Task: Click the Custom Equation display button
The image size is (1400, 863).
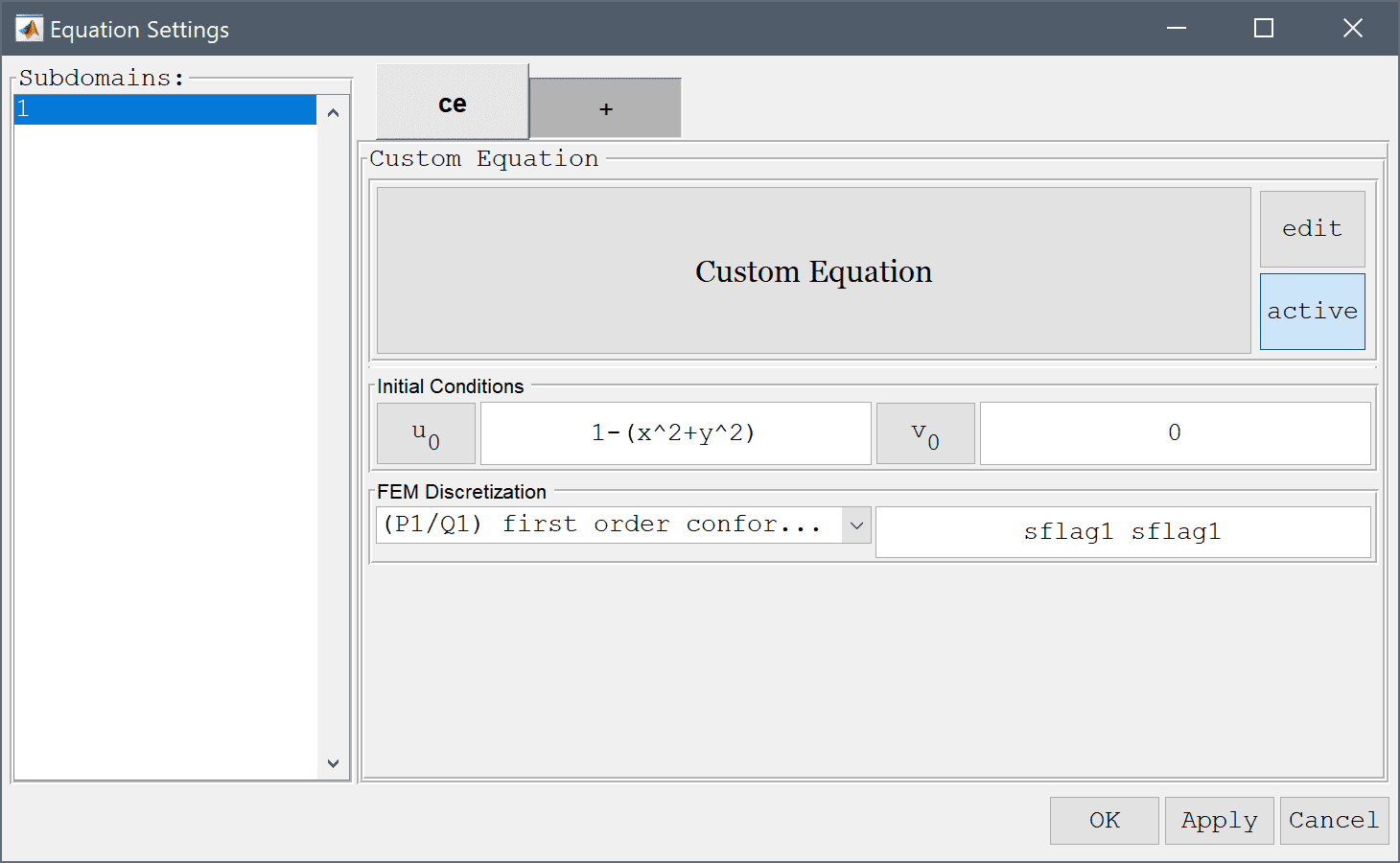Action: click(813, 271)
